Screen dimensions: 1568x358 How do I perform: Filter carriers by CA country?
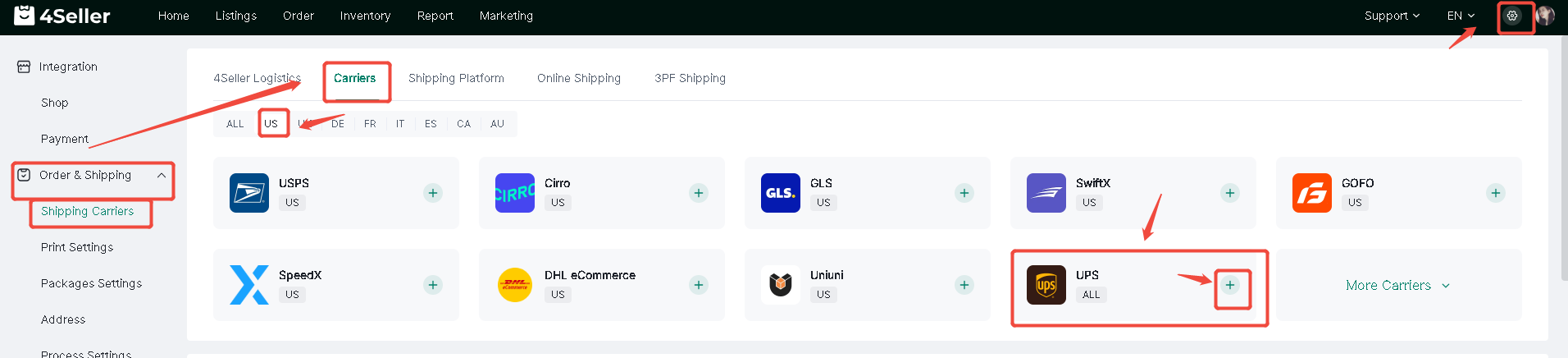click(464, 124)
